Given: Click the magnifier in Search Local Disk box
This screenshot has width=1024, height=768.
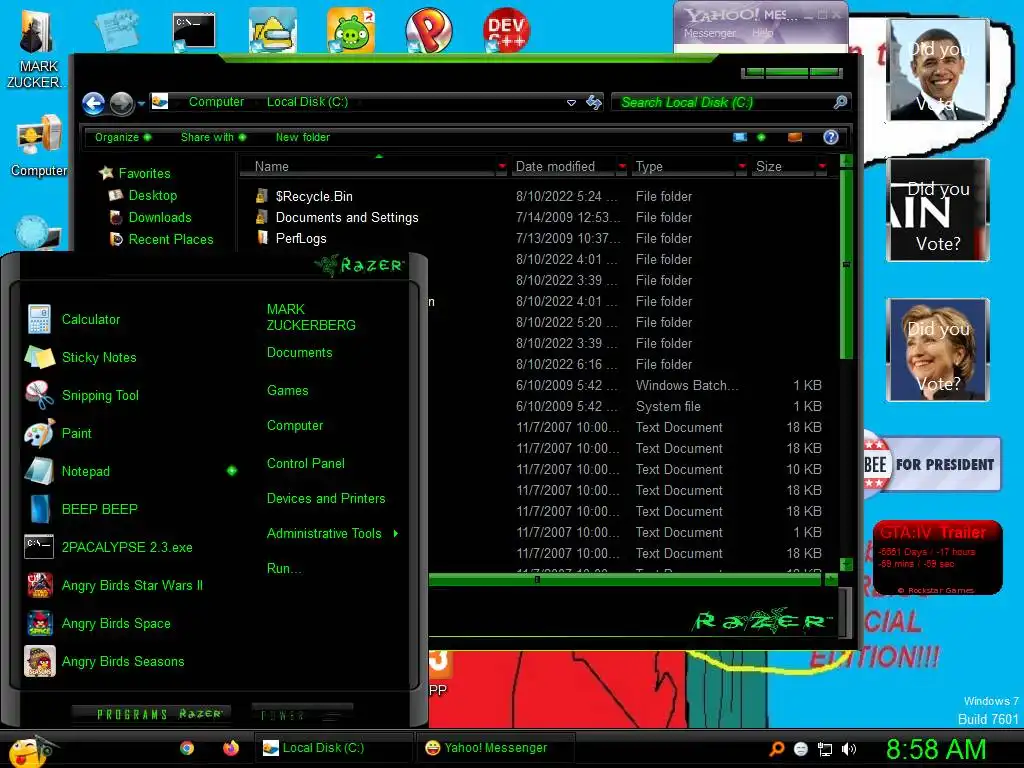Looking at the screenshot, I should (x=840, y=102).
